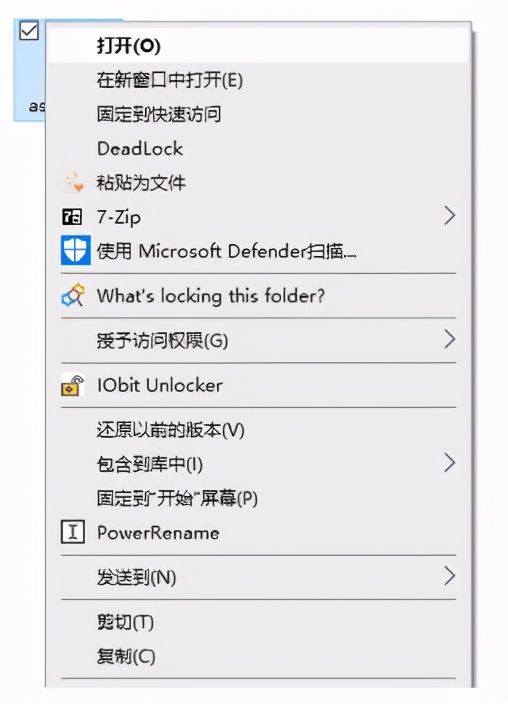The image size is (508, 704).
Task: Choose 打开(O) from the context menu
Action: [x=258, y=45]
